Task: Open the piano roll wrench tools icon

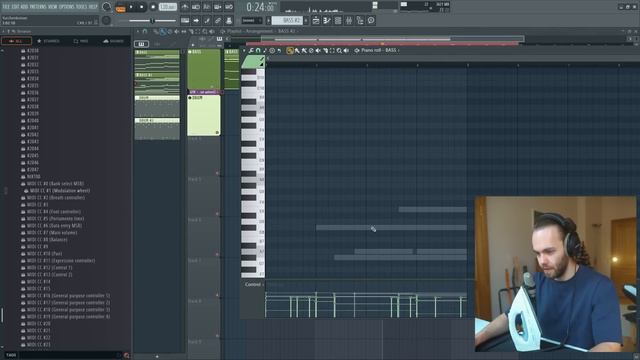Action: pyautogui.click(x=251, y=51)
